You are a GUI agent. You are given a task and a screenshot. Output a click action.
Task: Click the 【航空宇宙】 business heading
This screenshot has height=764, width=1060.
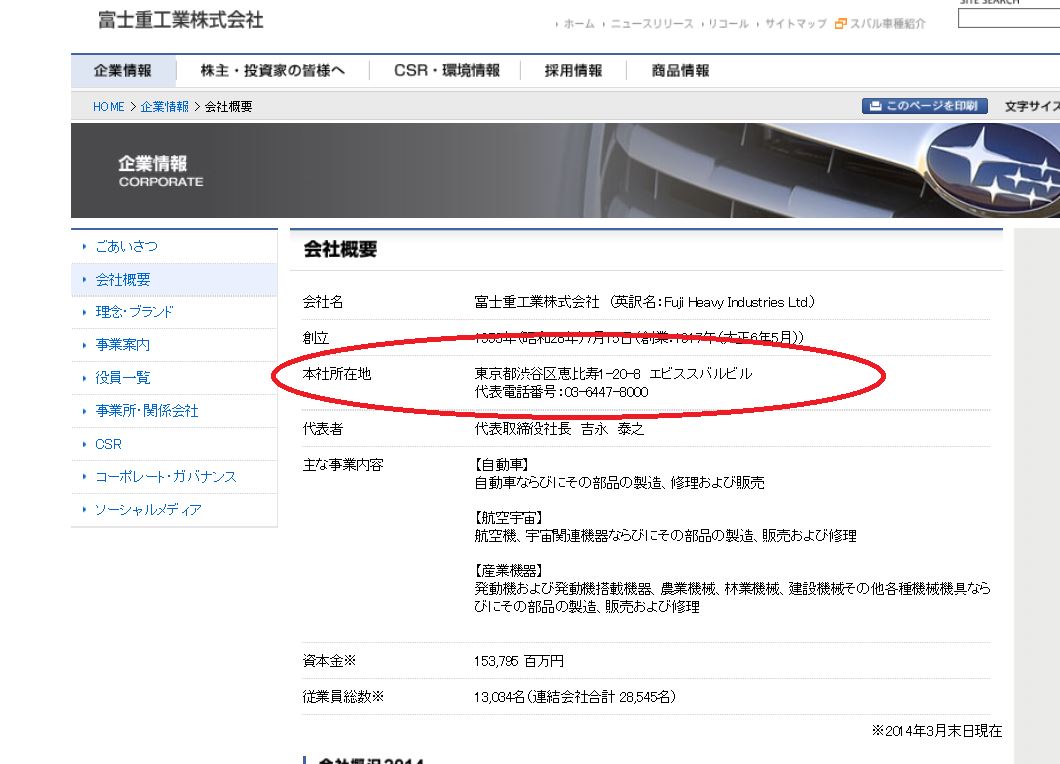point(508,518)
